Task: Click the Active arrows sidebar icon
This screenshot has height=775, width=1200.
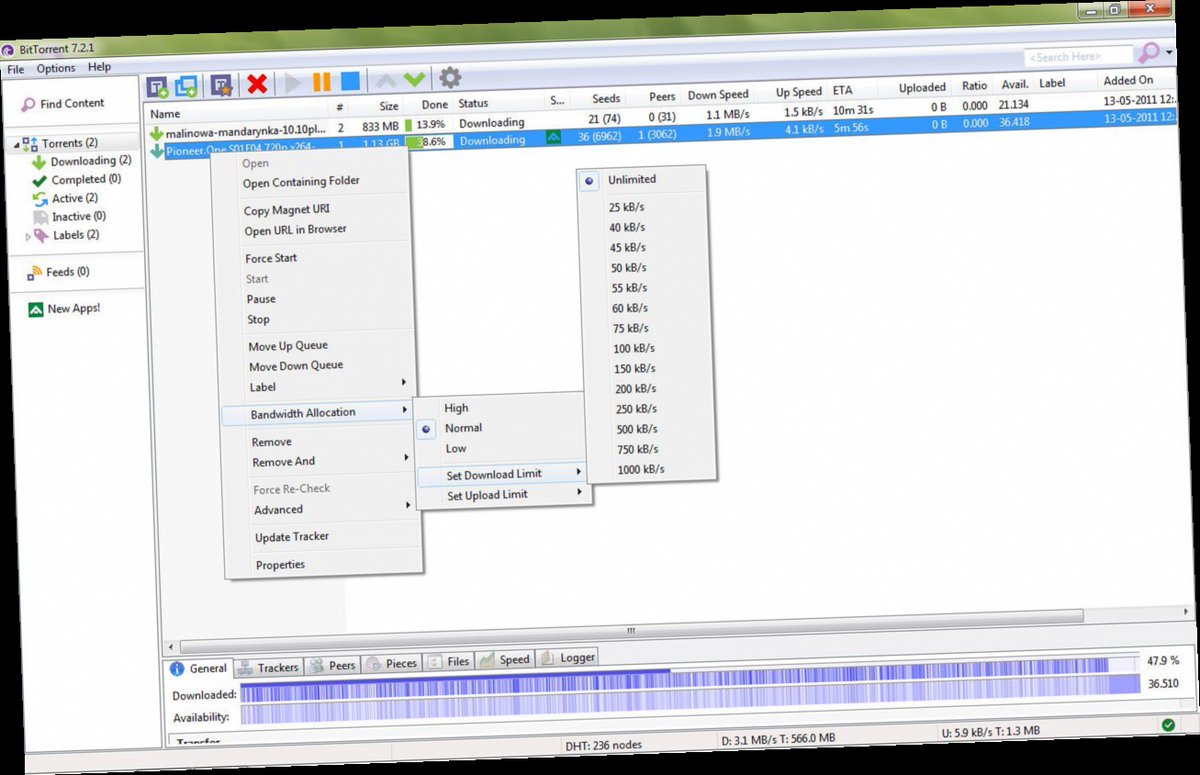Action: (x=41, y=199)
